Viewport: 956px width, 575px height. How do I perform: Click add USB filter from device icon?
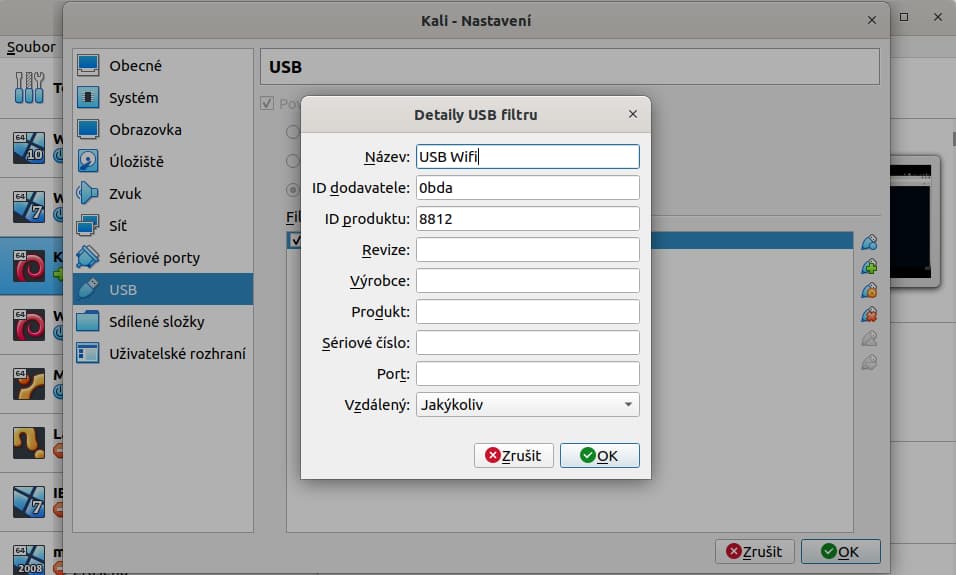click(x=869, y=266)
